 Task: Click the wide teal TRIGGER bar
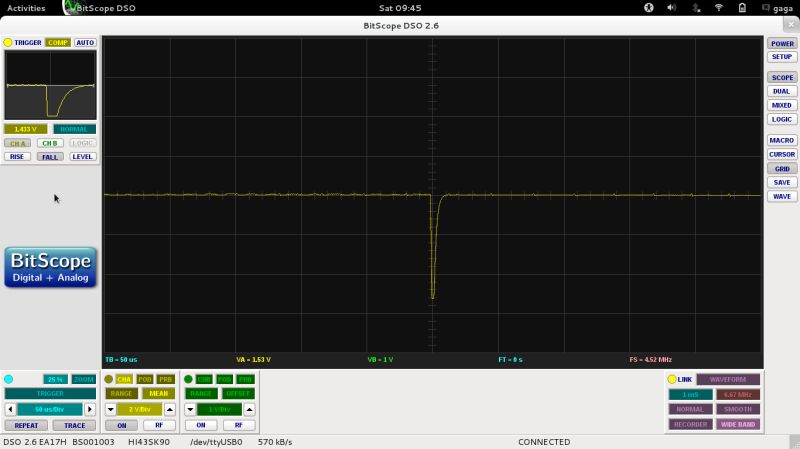click(x=50, y=393)
